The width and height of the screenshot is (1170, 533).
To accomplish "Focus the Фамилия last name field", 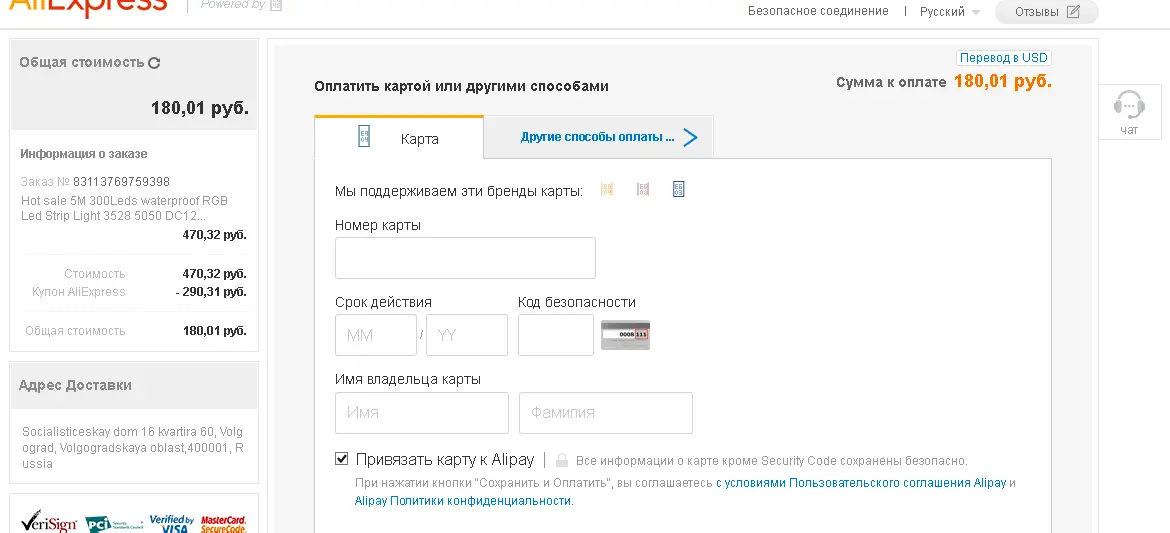I will point(606,413).
